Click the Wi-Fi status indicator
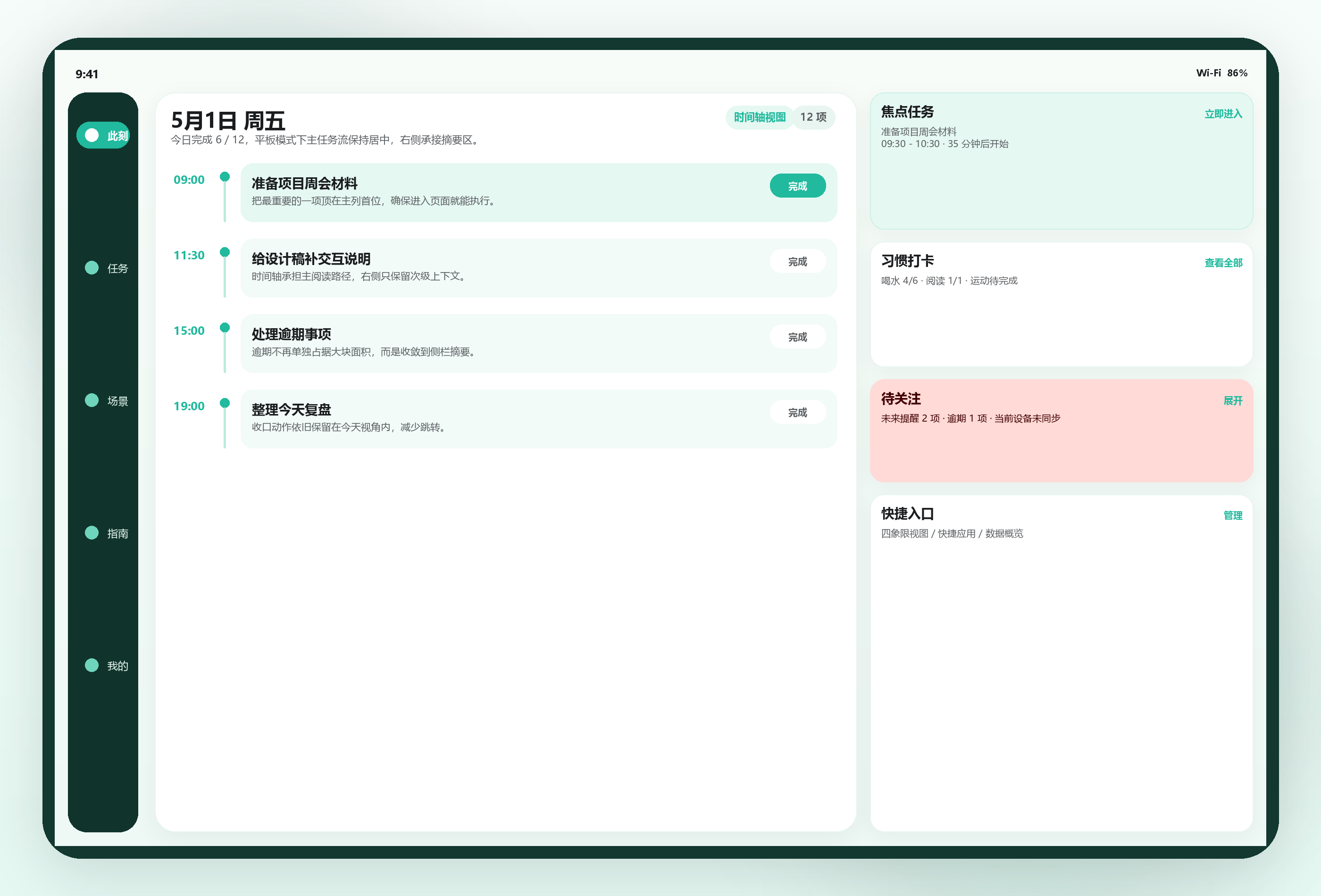Image resolution: width=1321 pixels, height=896 pixels. click(x=1208, y=73)
